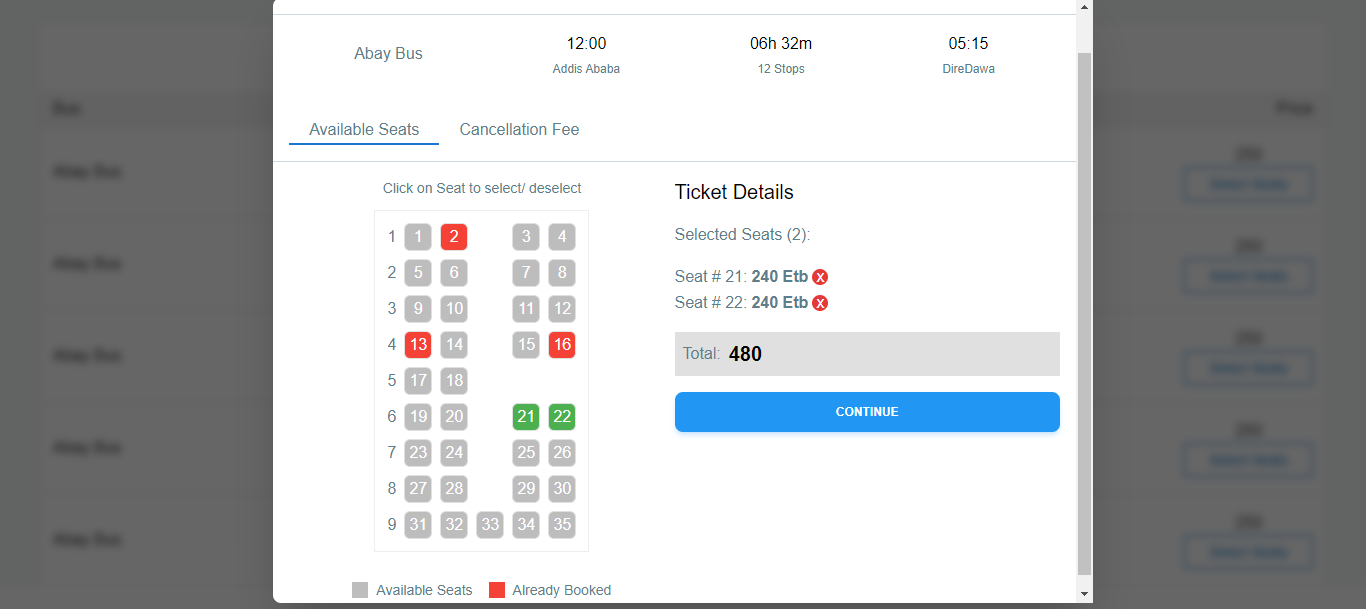Select seat 35 in last row

point(562,525)
